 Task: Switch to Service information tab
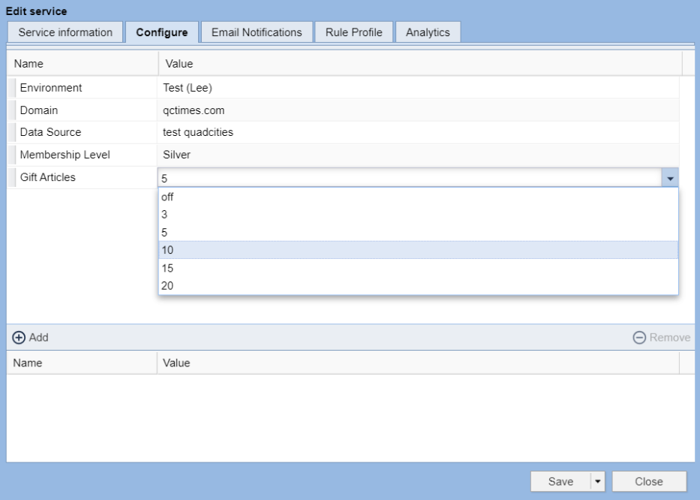pyautogui.click(x=65, y=32)
